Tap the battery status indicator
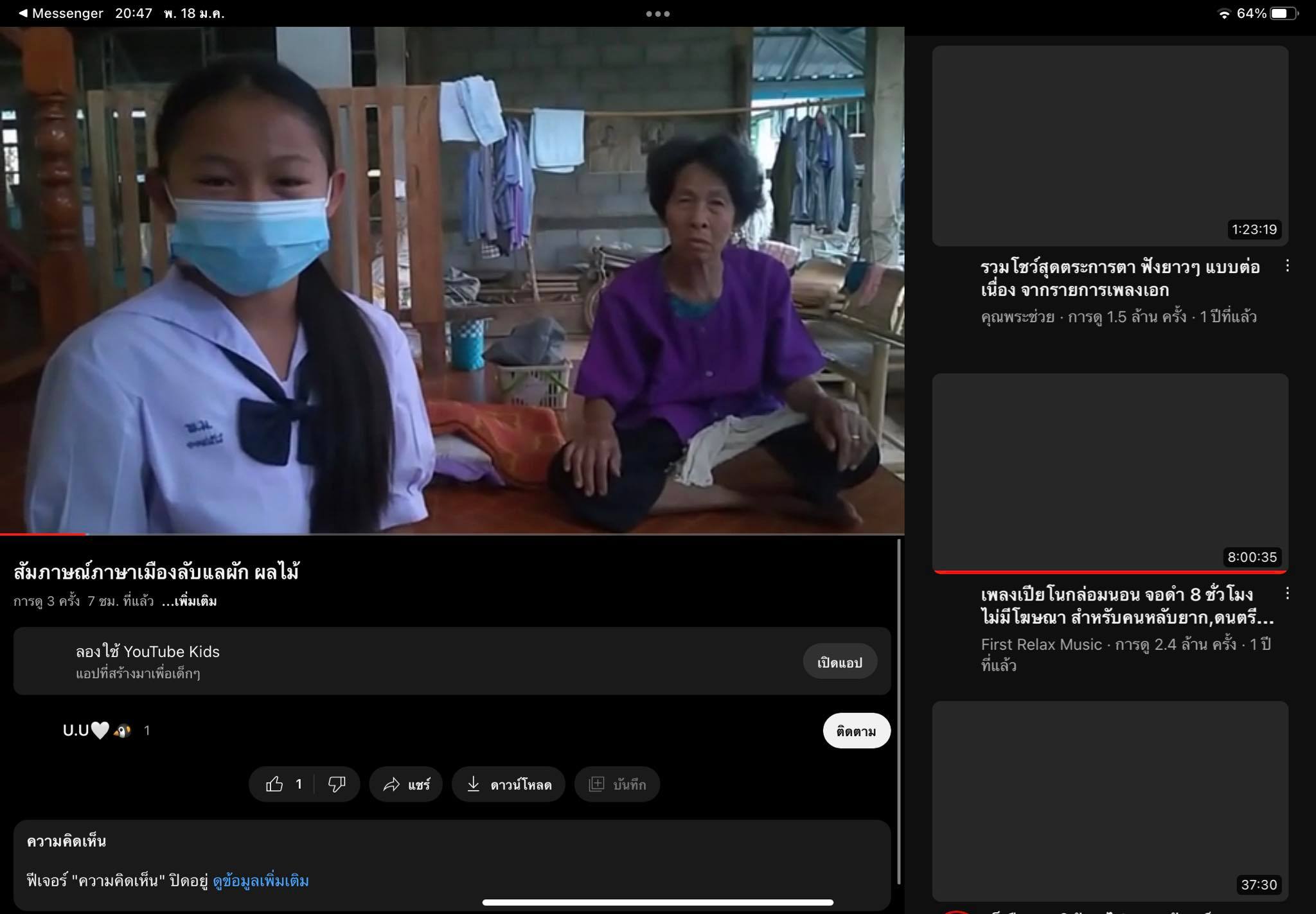 click(1283, 13)
